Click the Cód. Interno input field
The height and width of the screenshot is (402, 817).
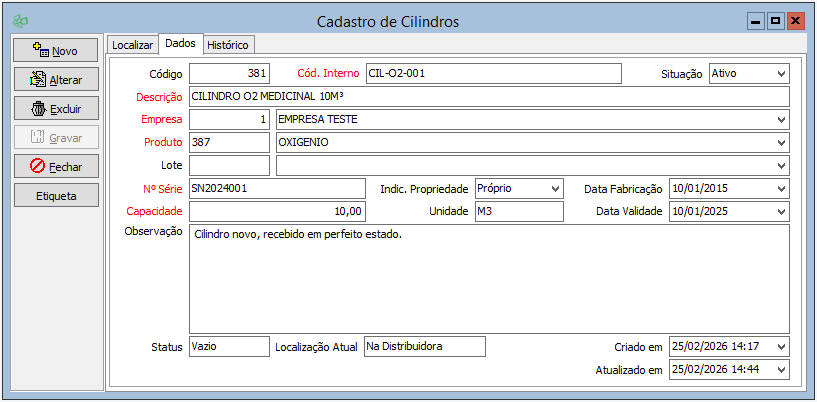click(x=493, y=73)
